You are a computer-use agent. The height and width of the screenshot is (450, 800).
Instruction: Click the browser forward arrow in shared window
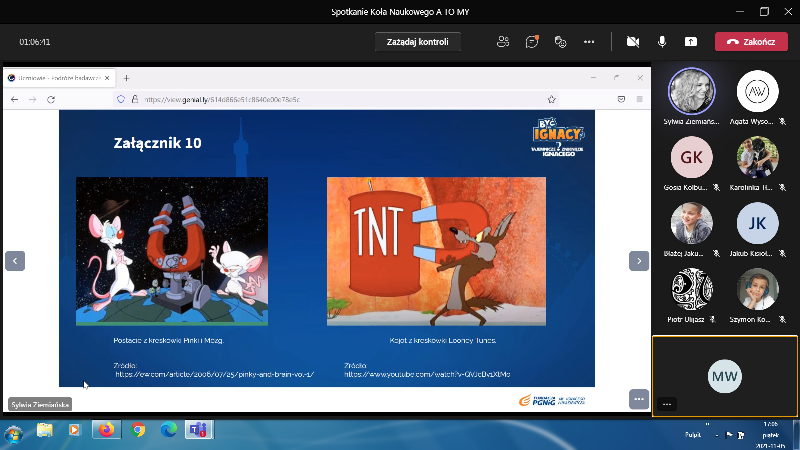pos(33,99)
